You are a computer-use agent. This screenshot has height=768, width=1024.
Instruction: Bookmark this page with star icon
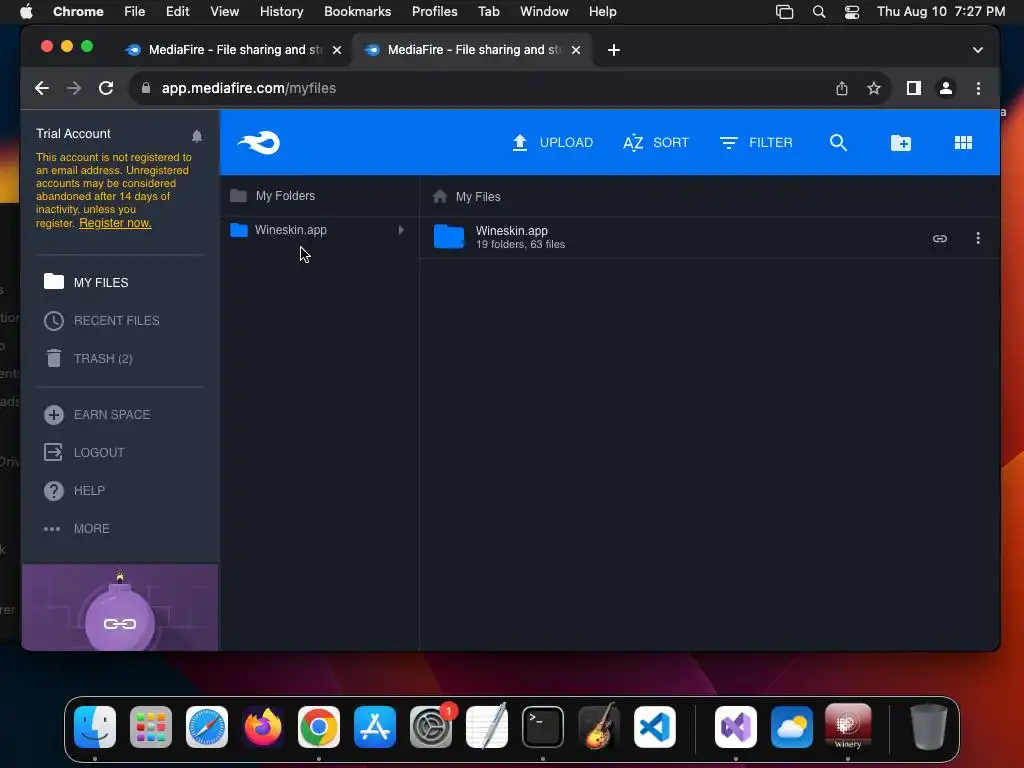pos(874,88)
